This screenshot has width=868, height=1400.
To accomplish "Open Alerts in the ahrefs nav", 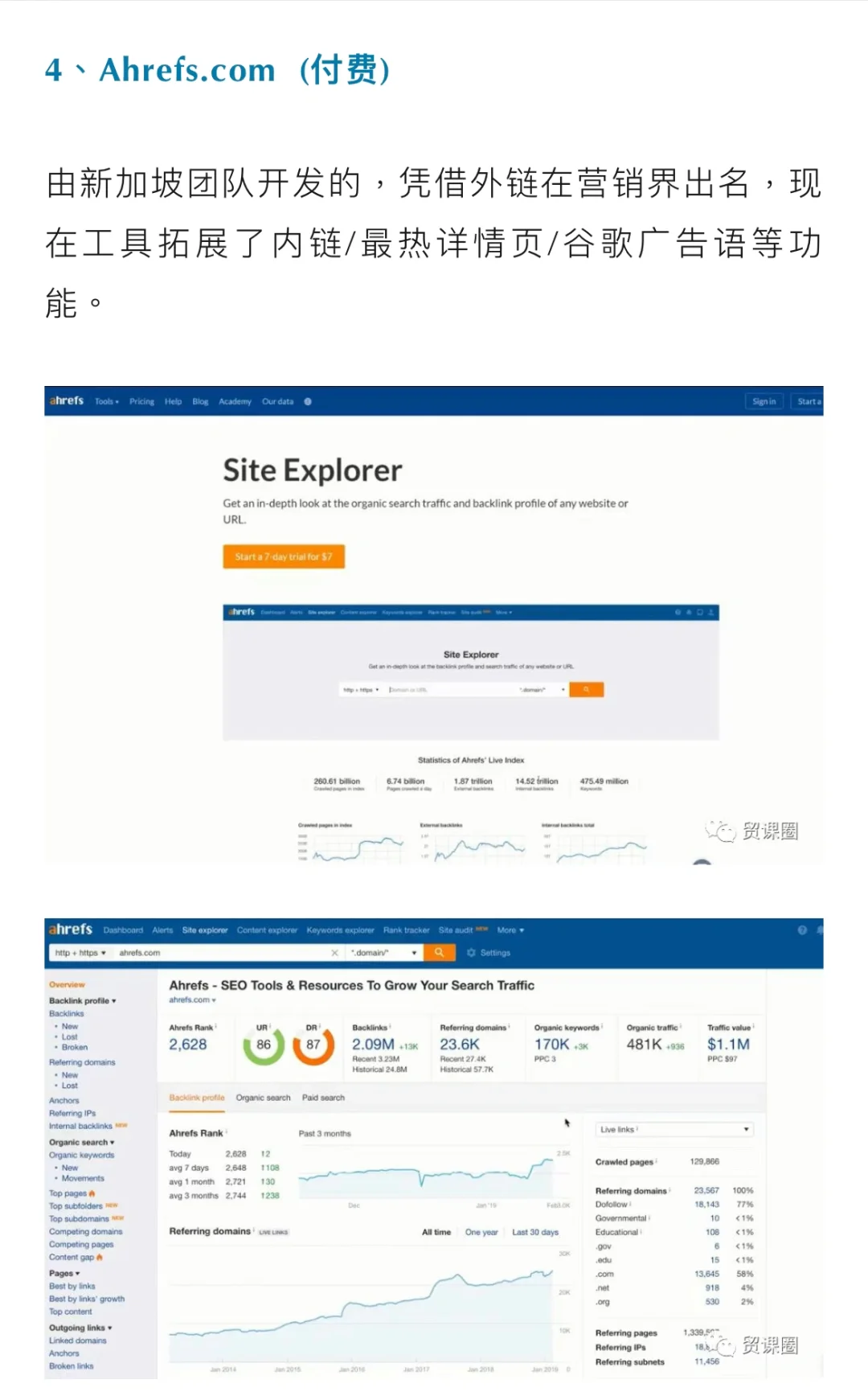I will (162, 930).
